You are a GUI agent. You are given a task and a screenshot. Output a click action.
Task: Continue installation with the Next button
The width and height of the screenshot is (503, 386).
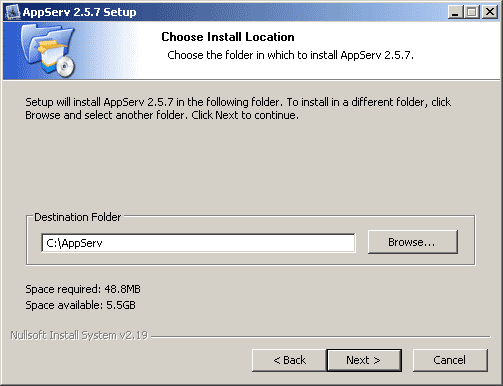(364, 360)
